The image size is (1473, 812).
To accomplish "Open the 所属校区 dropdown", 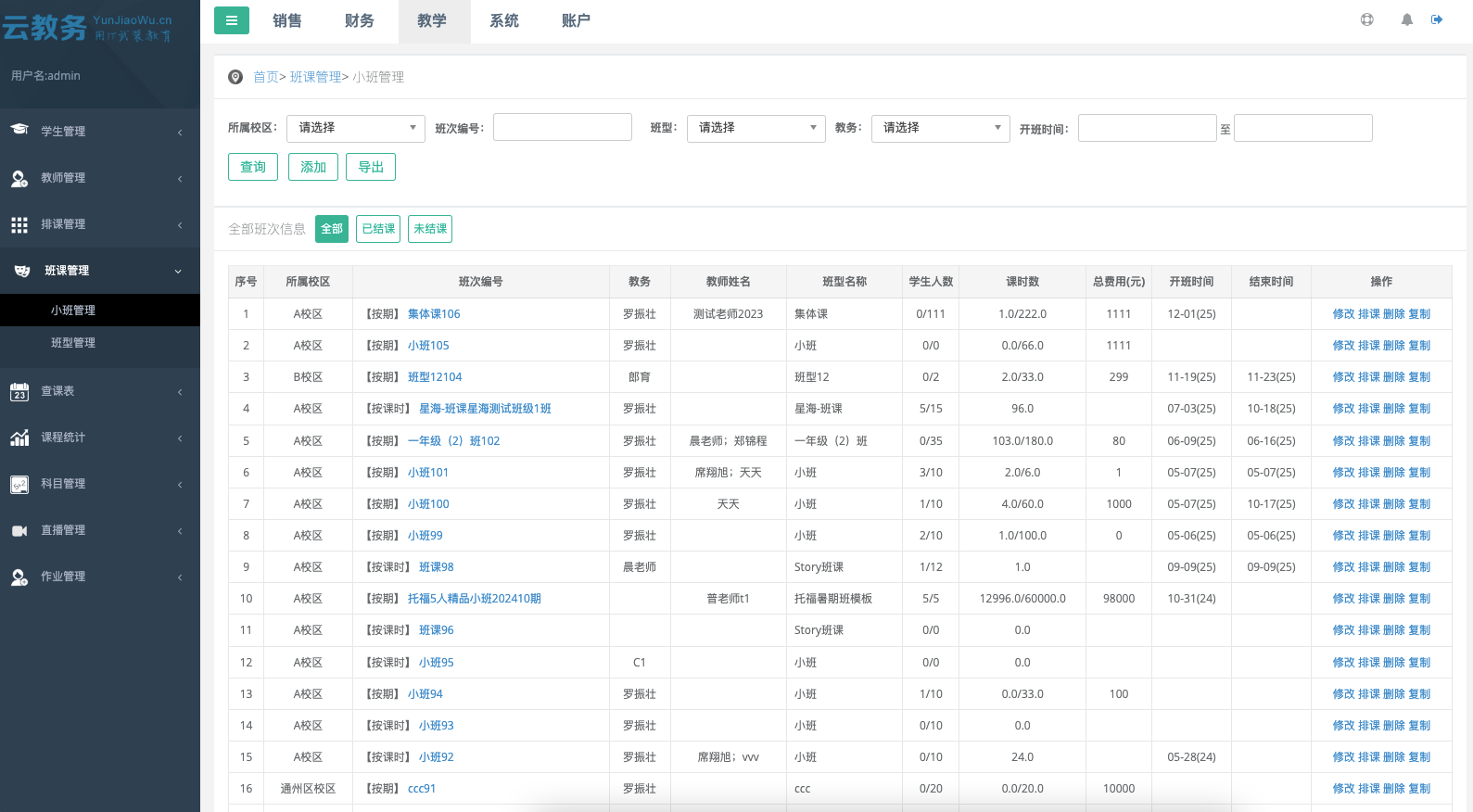I will pos(356,128).
